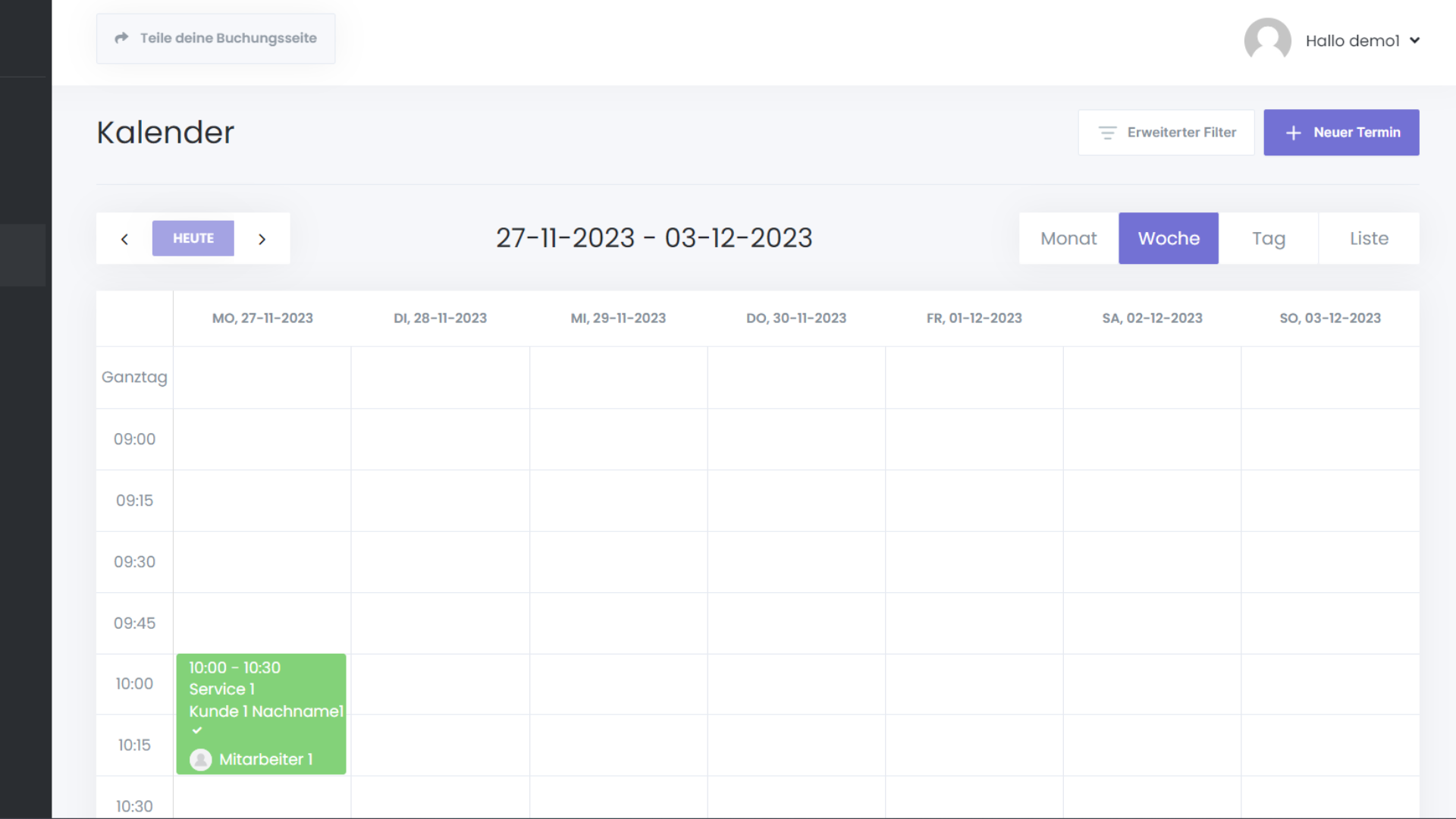
Task: Click the plus icon in Neuer Termin
Action: click(1294, 133)
